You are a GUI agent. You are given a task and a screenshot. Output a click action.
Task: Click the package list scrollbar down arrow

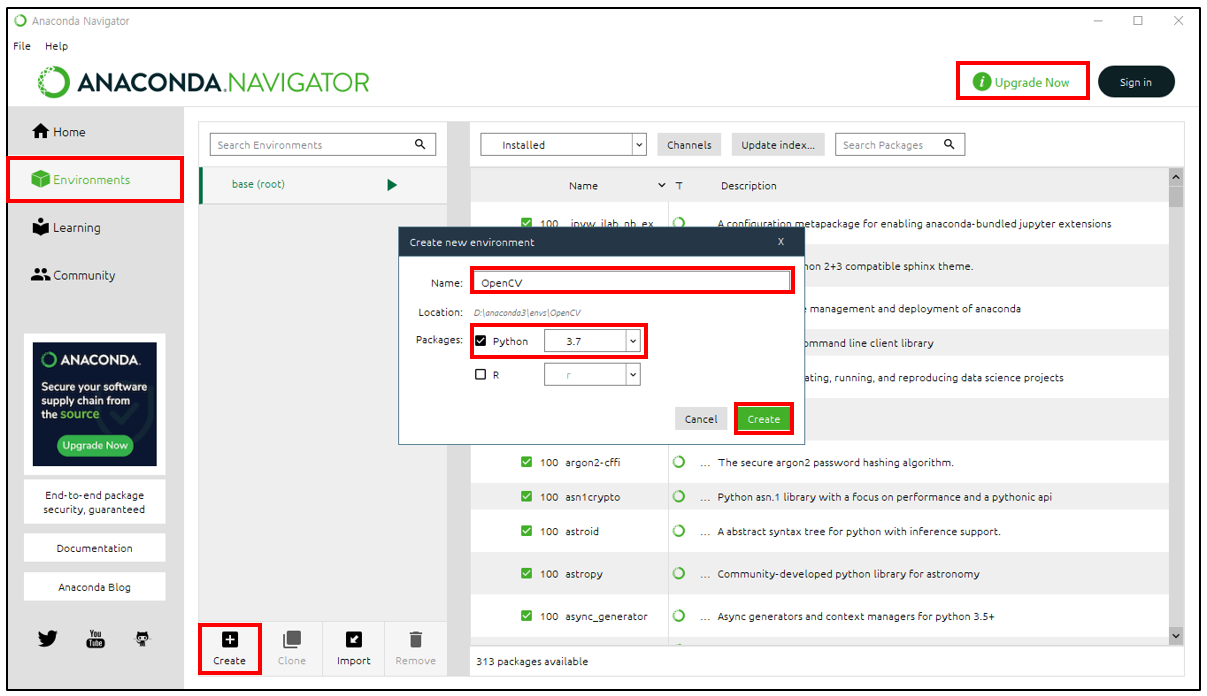click(x=1175, y=636)
